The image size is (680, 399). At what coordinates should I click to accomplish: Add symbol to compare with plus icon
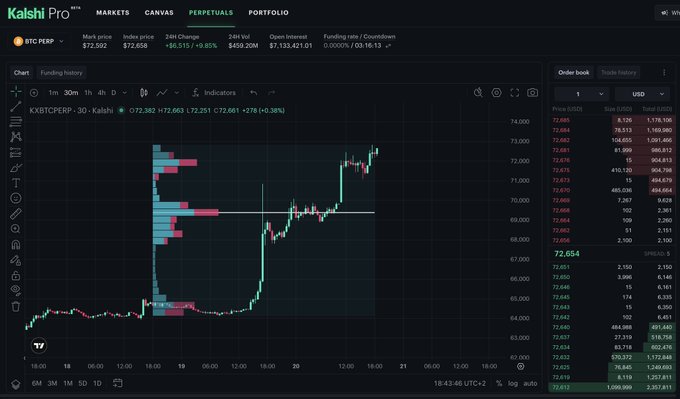tap(34, 93)
